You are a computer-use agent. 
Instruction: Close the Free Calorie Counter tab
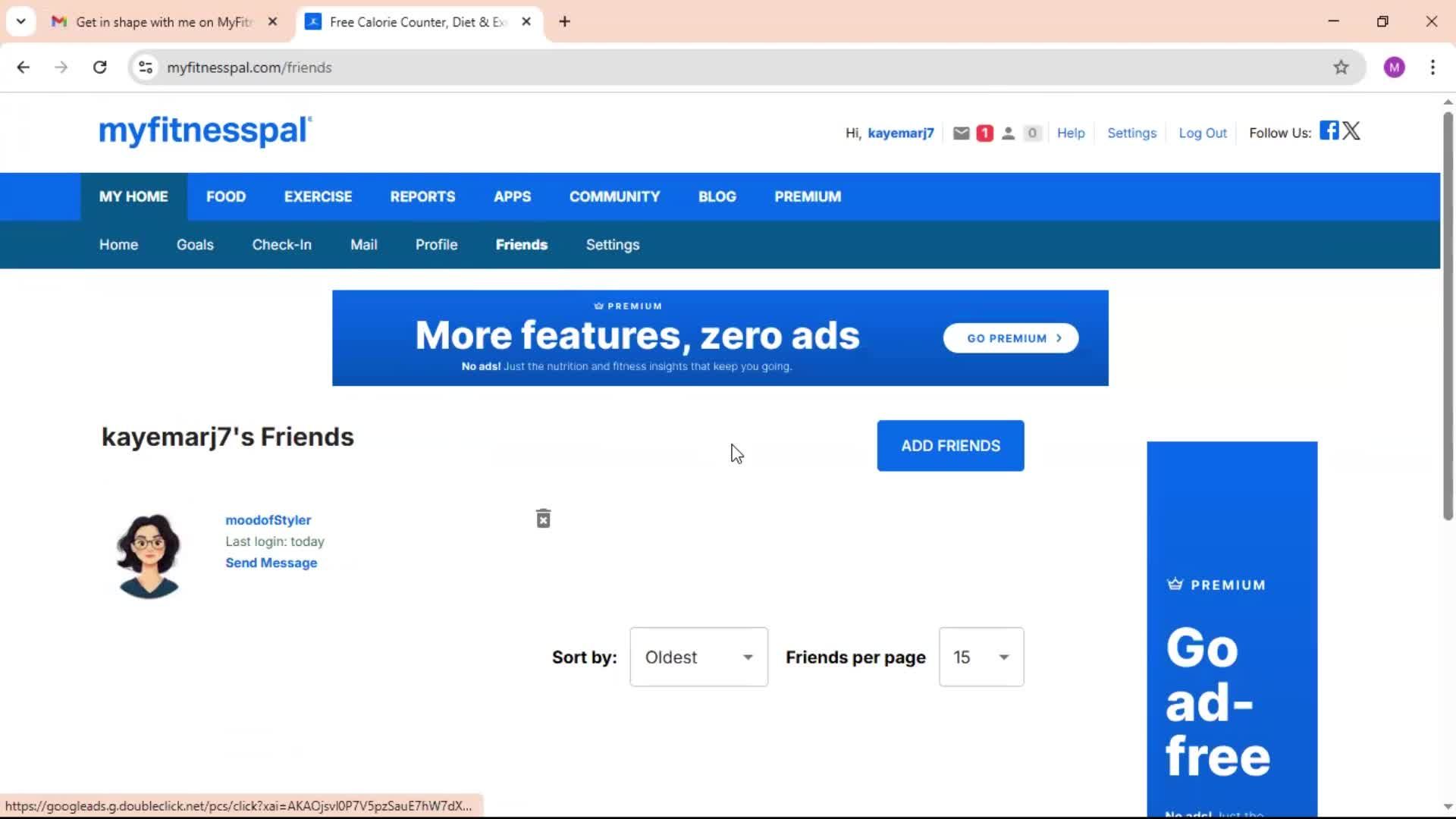(x=526, y=22)
